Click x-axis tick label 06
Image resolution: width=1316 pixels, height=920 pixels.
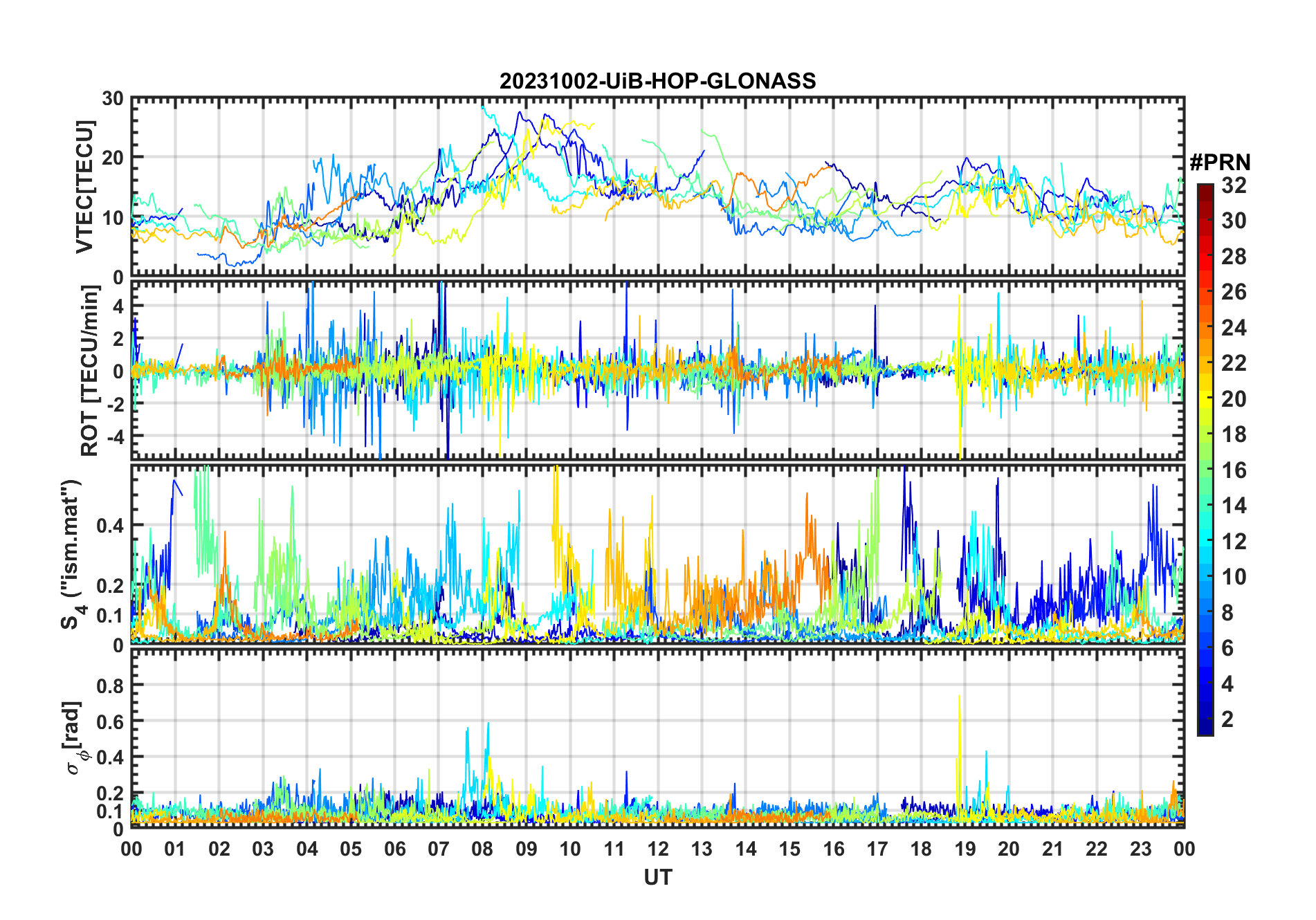point(394,848)
